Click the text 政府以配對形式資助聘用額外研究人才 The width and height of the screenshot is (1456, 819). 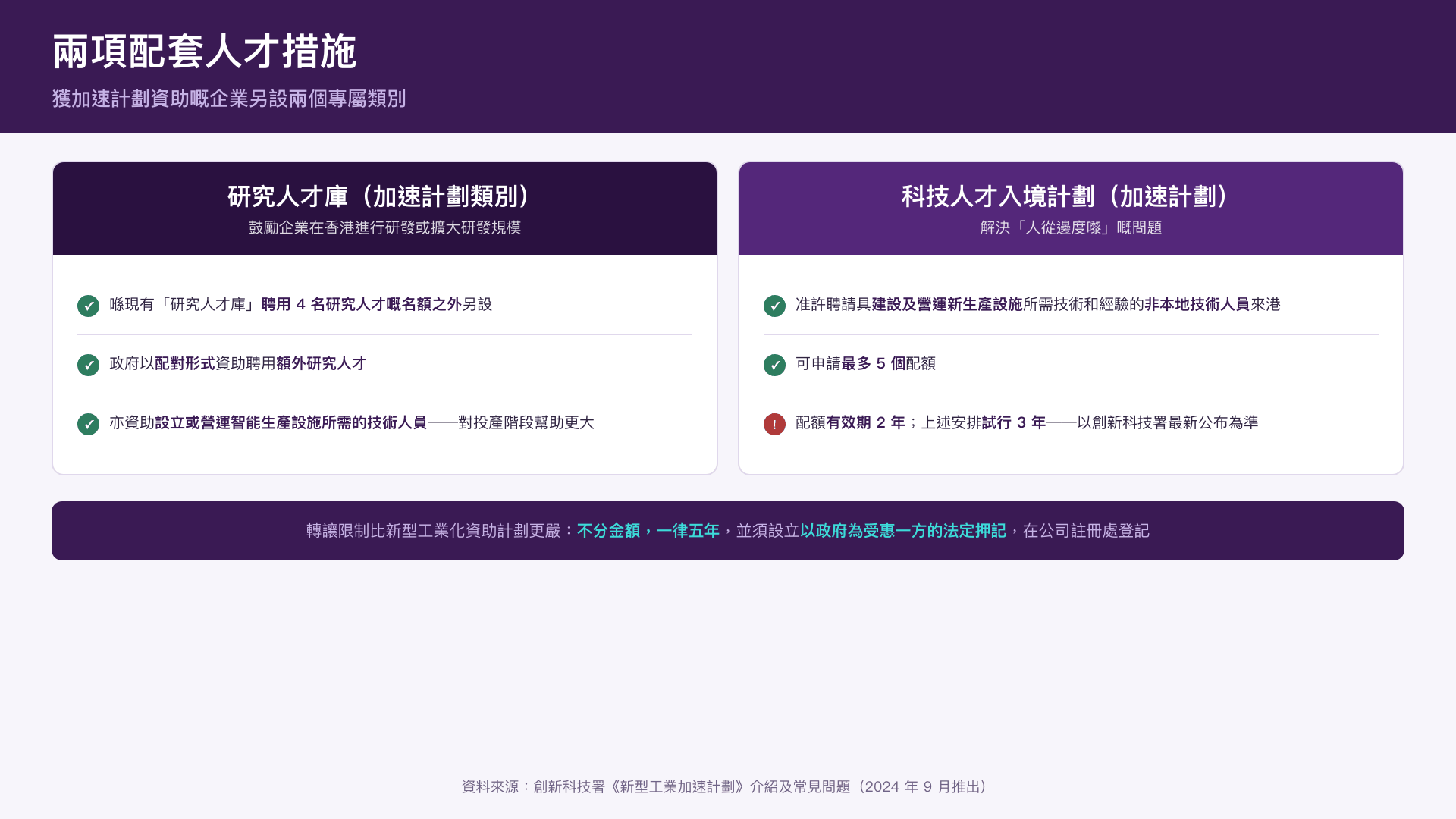click(x=238, y=363)
